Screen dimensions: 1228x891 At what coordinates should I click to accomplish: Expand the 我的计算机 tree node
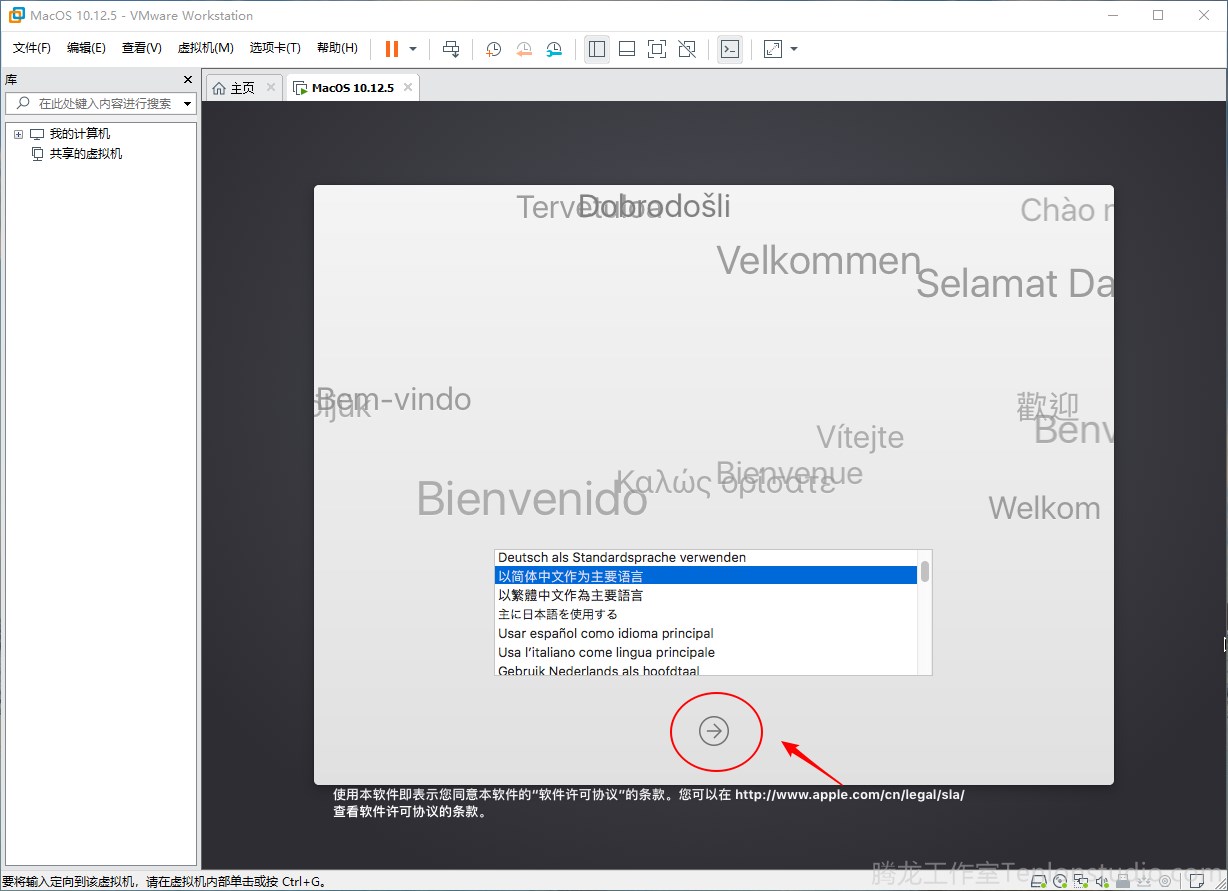[x=18, y=134]
